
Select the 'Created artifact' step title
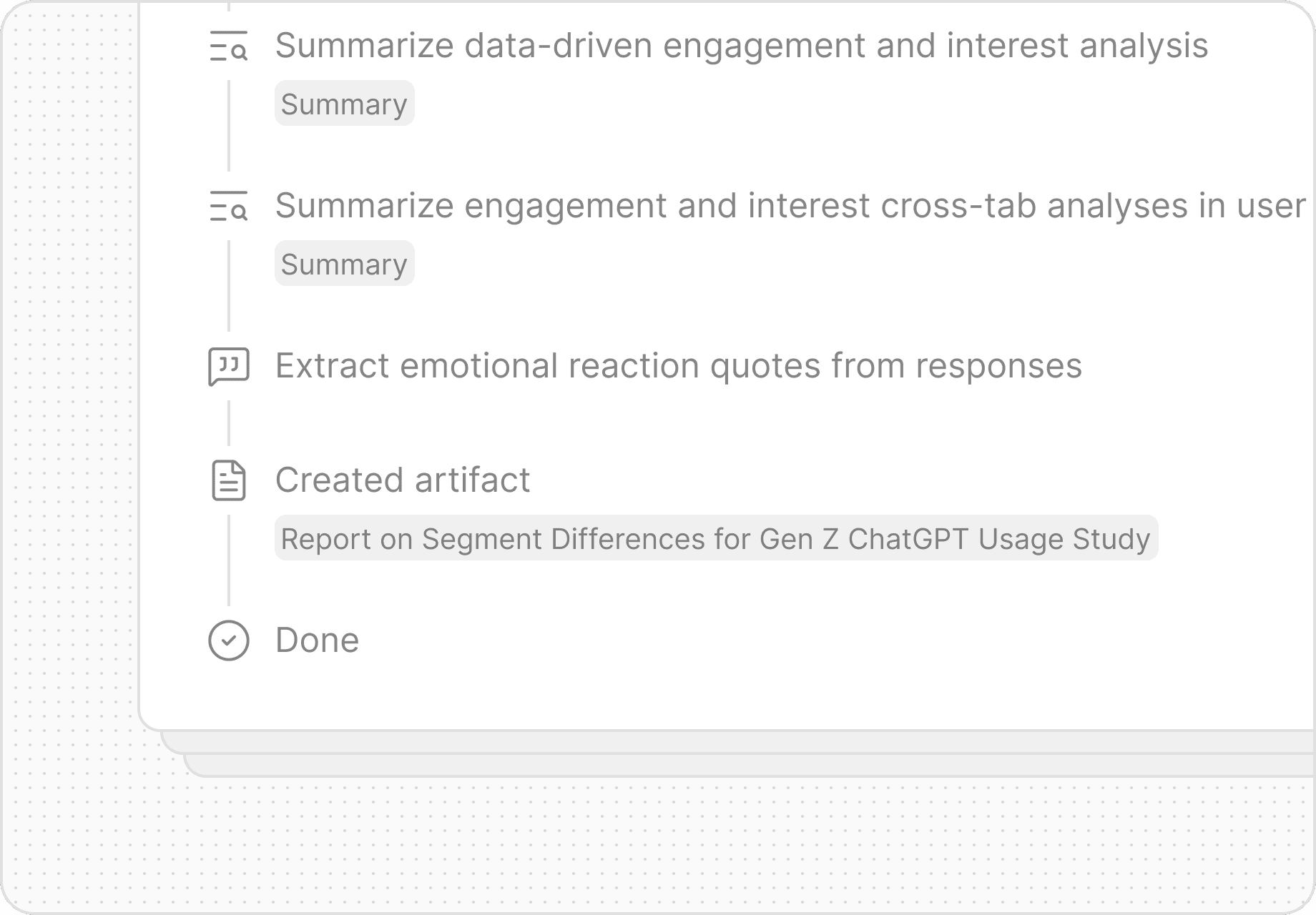(403, 480)
